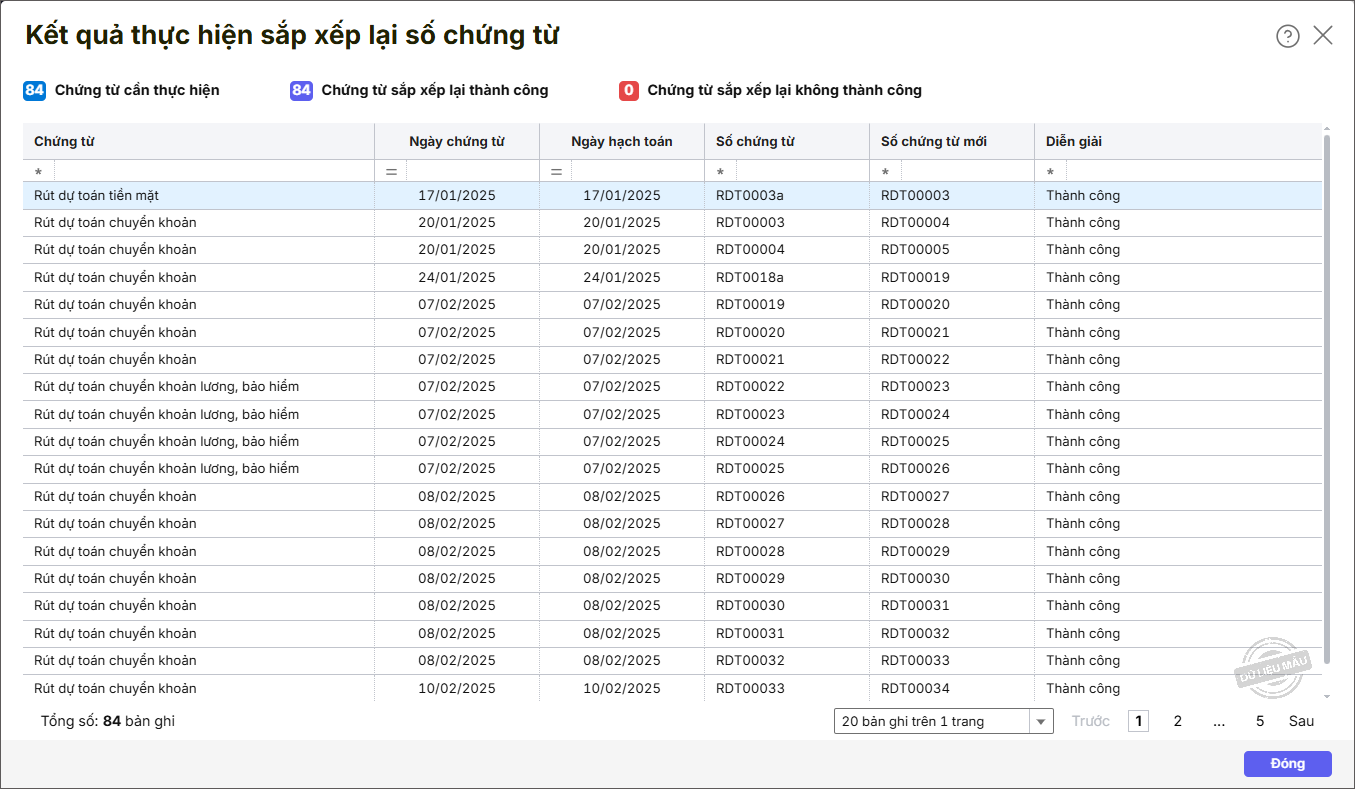The height and width of the screenshot is (789, 1355).
Task: Open filter operator for Chứng từ column
Action: click(39, 172)
